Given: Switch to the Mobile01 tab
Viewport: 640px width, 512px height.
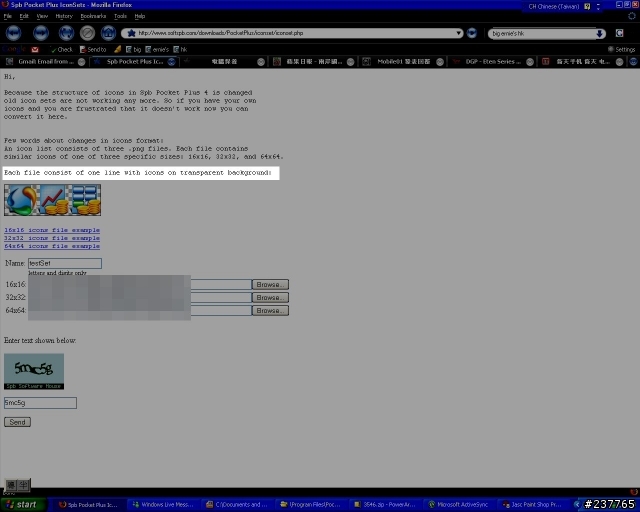Looking at the screenshot, I should pyautogui.click(x=403, y=62).
